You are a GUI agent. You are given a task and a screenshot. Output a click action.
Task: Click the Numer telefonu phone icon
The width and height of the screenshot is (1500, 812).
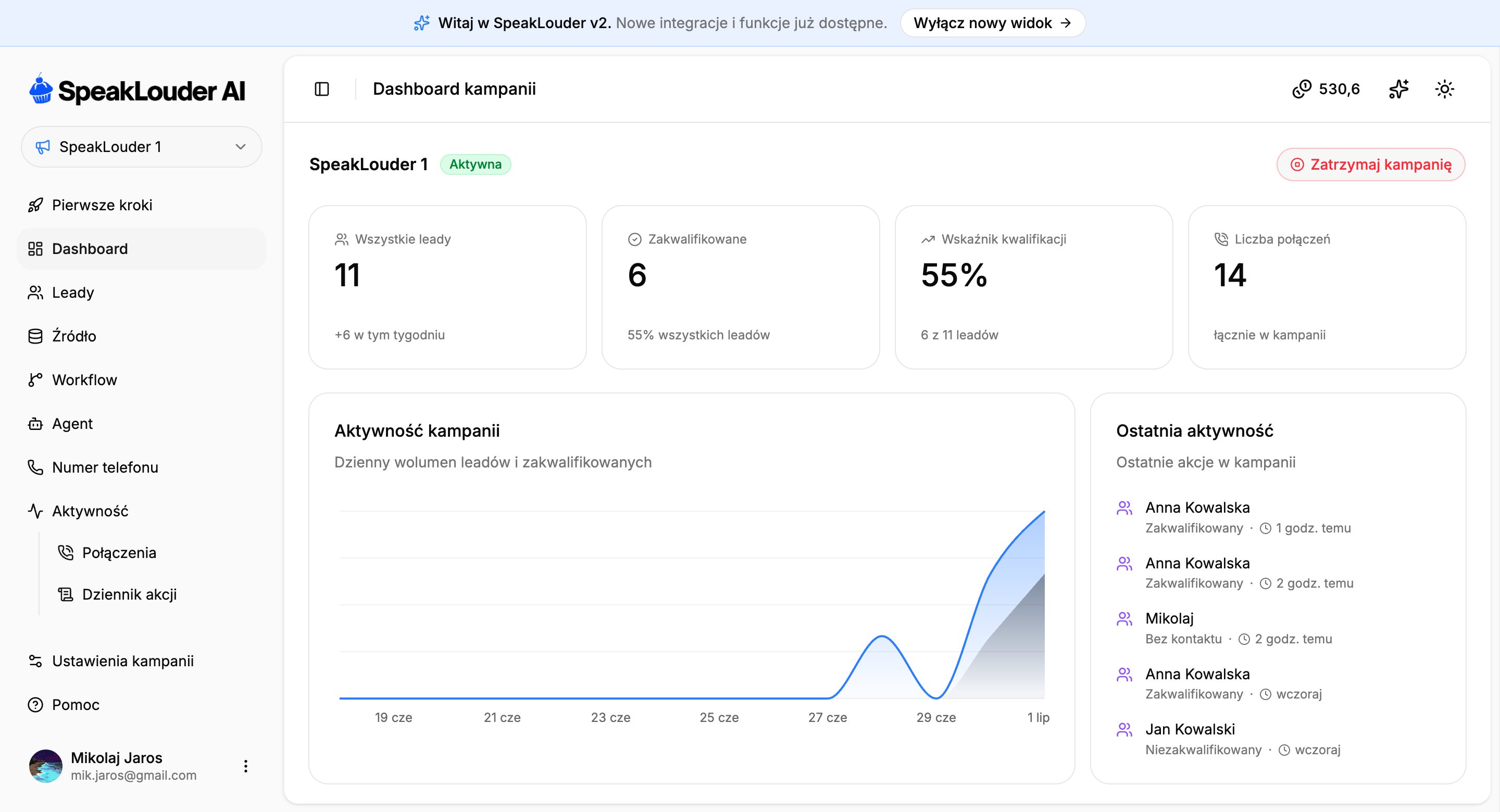(35, 467)
